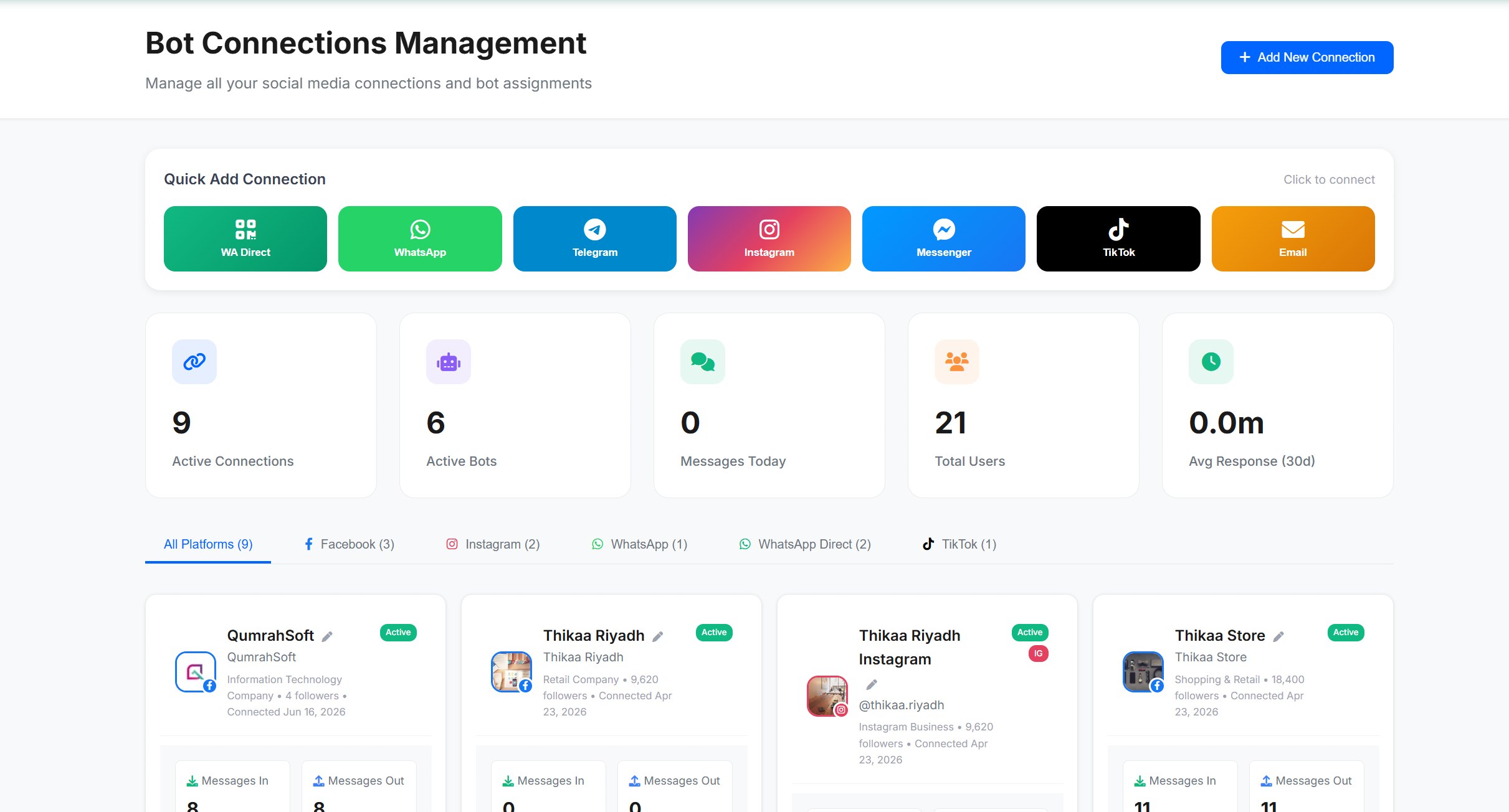Open Thikaa Riyadh Facebook page avatar

click(512, 672)
